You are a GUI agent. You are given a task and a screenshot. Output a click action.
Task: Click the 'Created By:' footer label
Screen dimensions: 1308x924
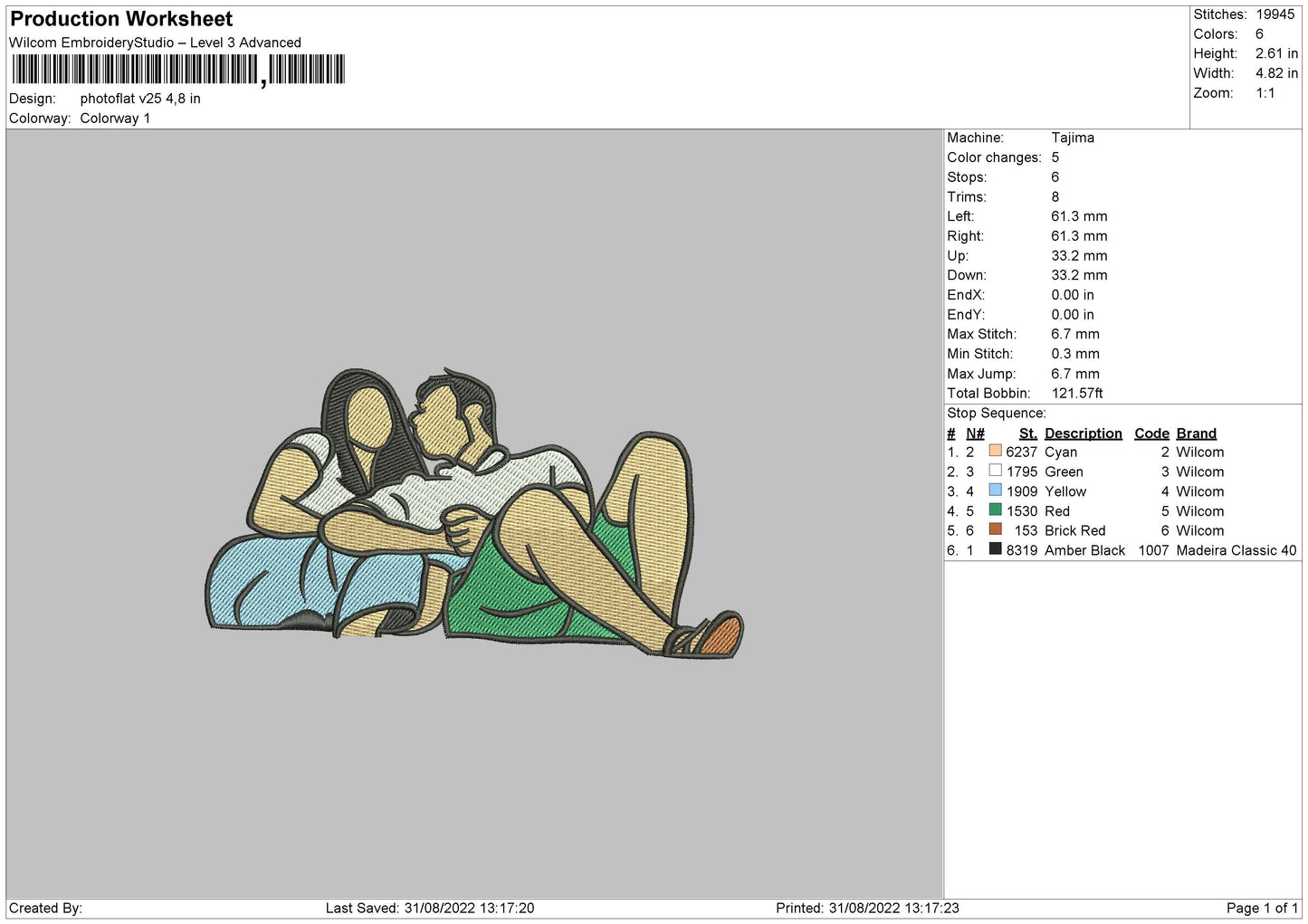tap(45, 908)
